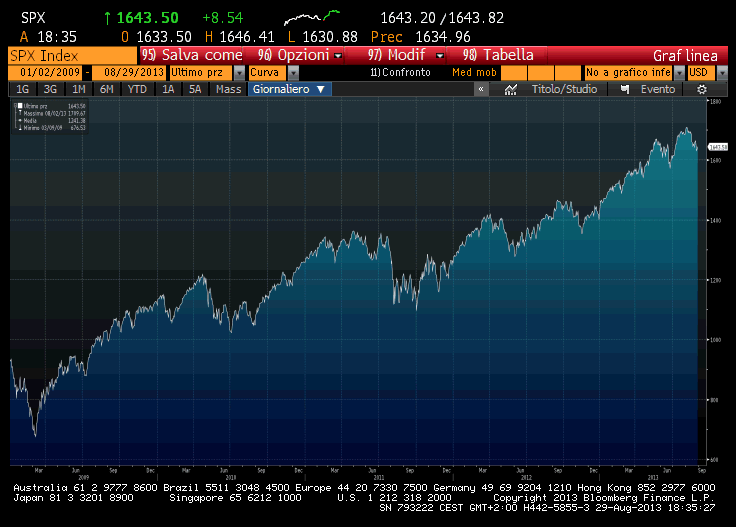Screen dimensions: 736x527
Task: Select the 1G time range
Action: tap(22, 89)
